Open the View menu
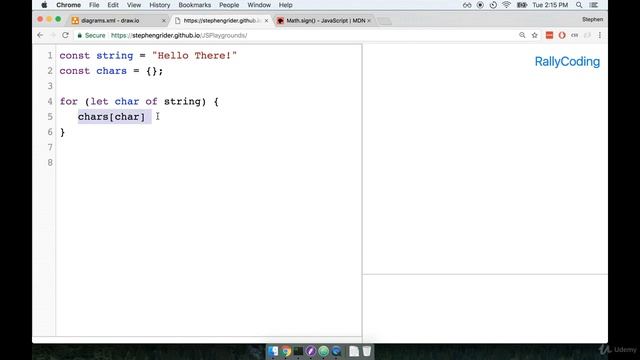 [133, 5]
